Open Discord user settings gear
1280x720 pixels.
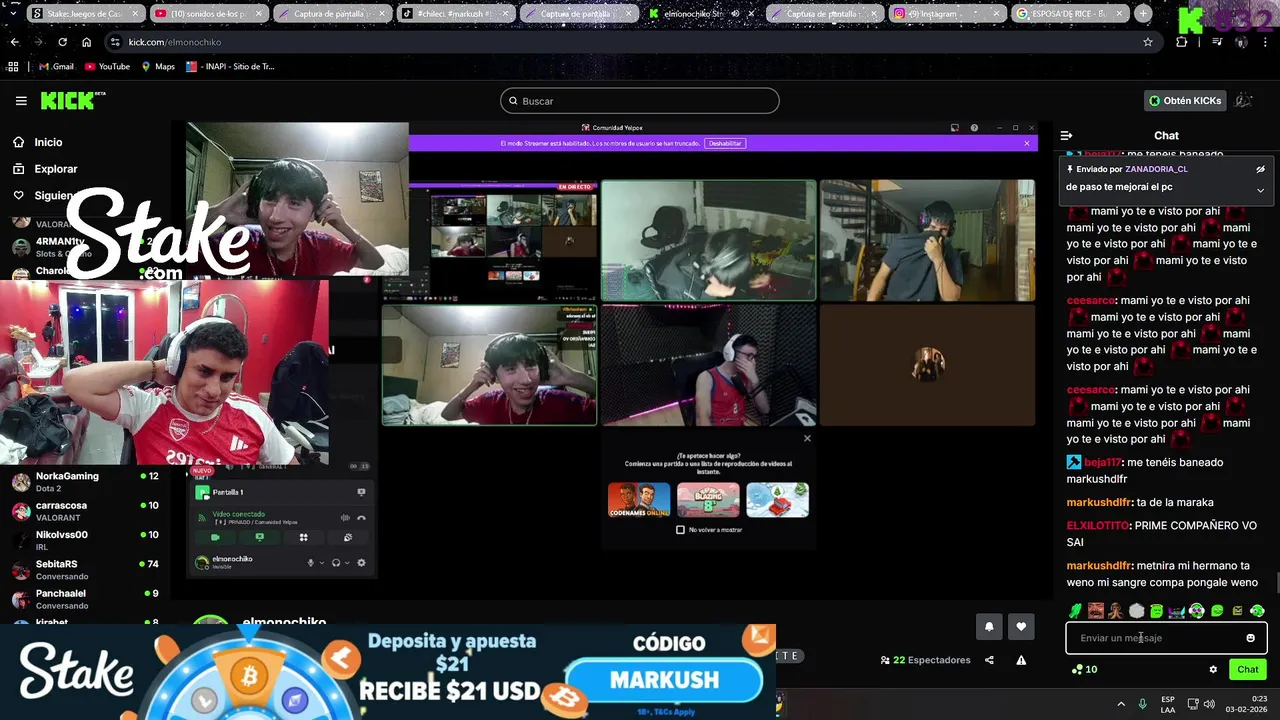(x=361, y=563)
